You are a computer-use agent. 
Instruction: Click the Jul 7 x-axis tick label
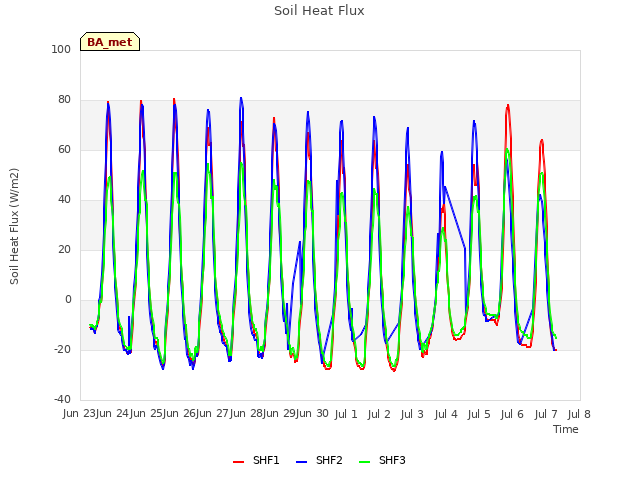point(546,414)
